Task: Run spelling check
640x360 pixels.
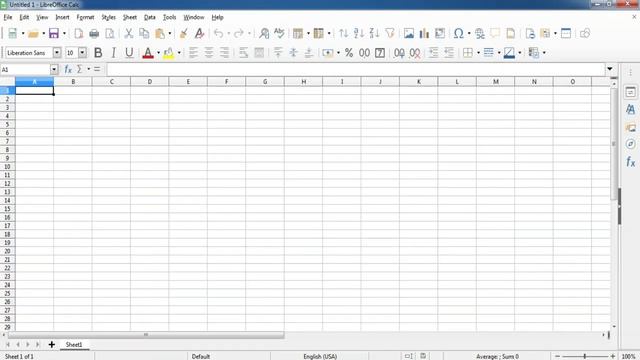Action: coord(279,33)
